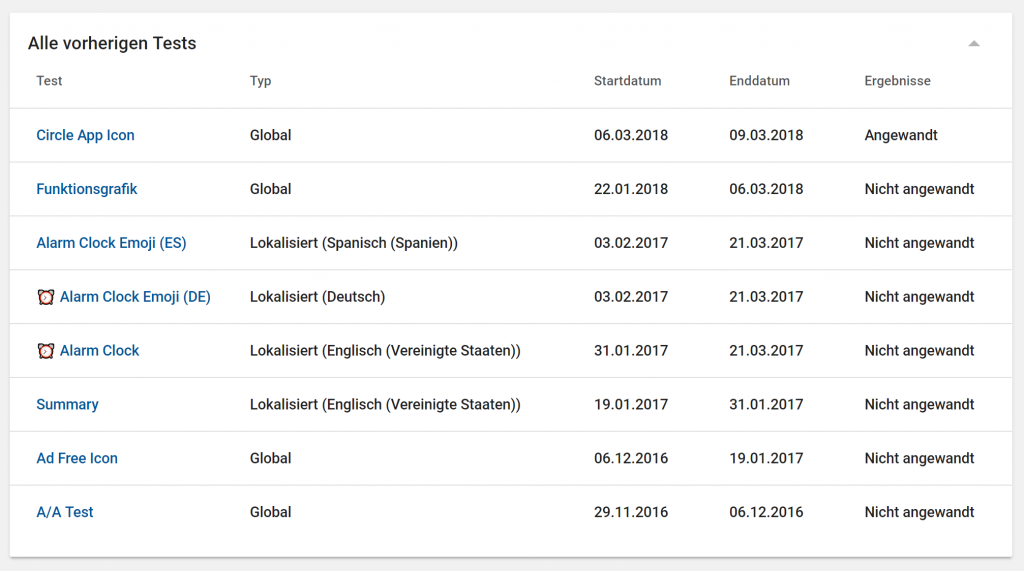Click the alarm clock emoji beside Alarm Clock
The image size is (1024, 571).
[46, 351]
